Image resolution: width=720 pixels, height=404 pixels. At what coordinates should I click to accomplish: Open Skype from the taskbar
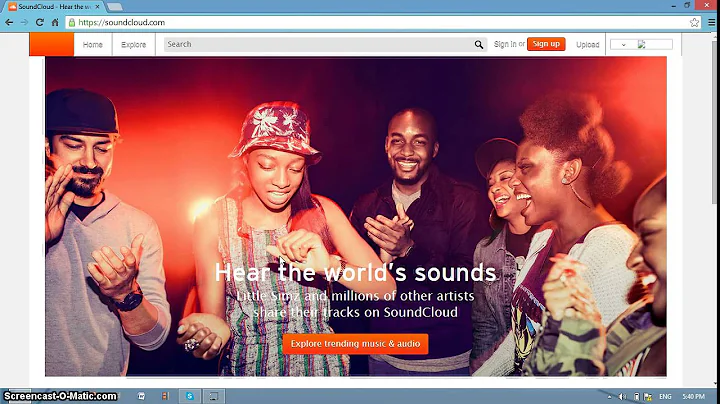190,396
